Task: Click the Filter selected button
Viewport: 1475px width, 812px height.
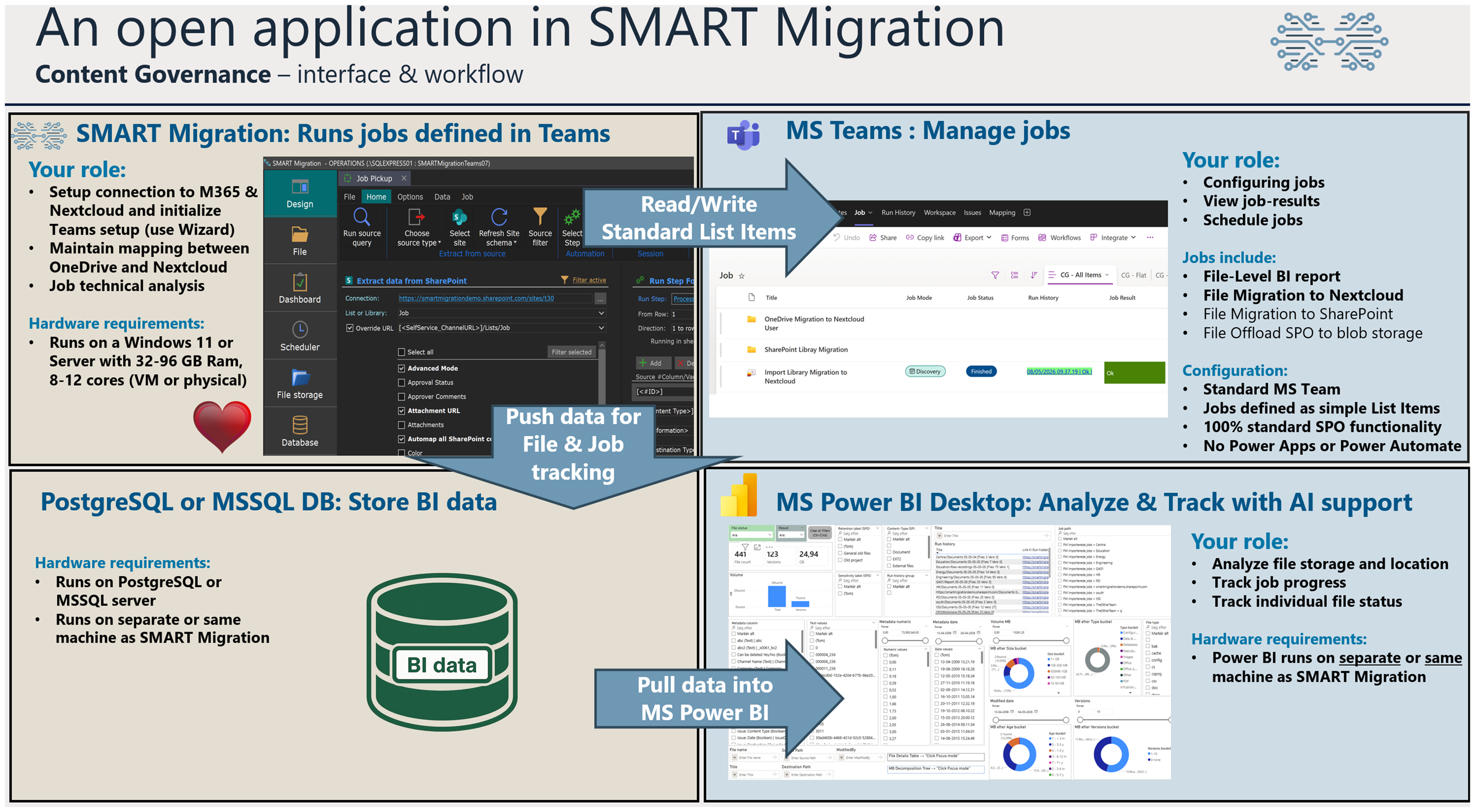Action: pyautogui.click(x=571, y=352)
